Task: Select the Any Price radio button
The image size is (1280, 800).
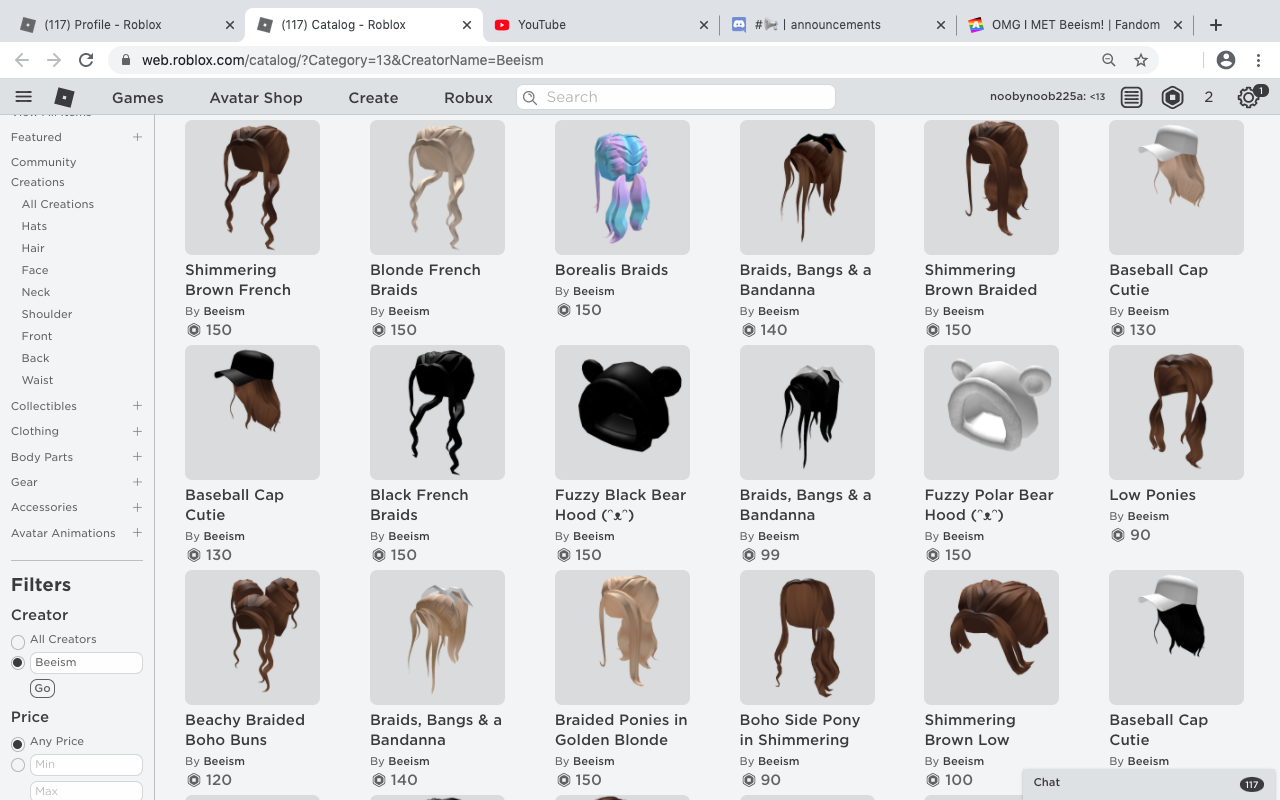Action: click(x=18, y=744)
